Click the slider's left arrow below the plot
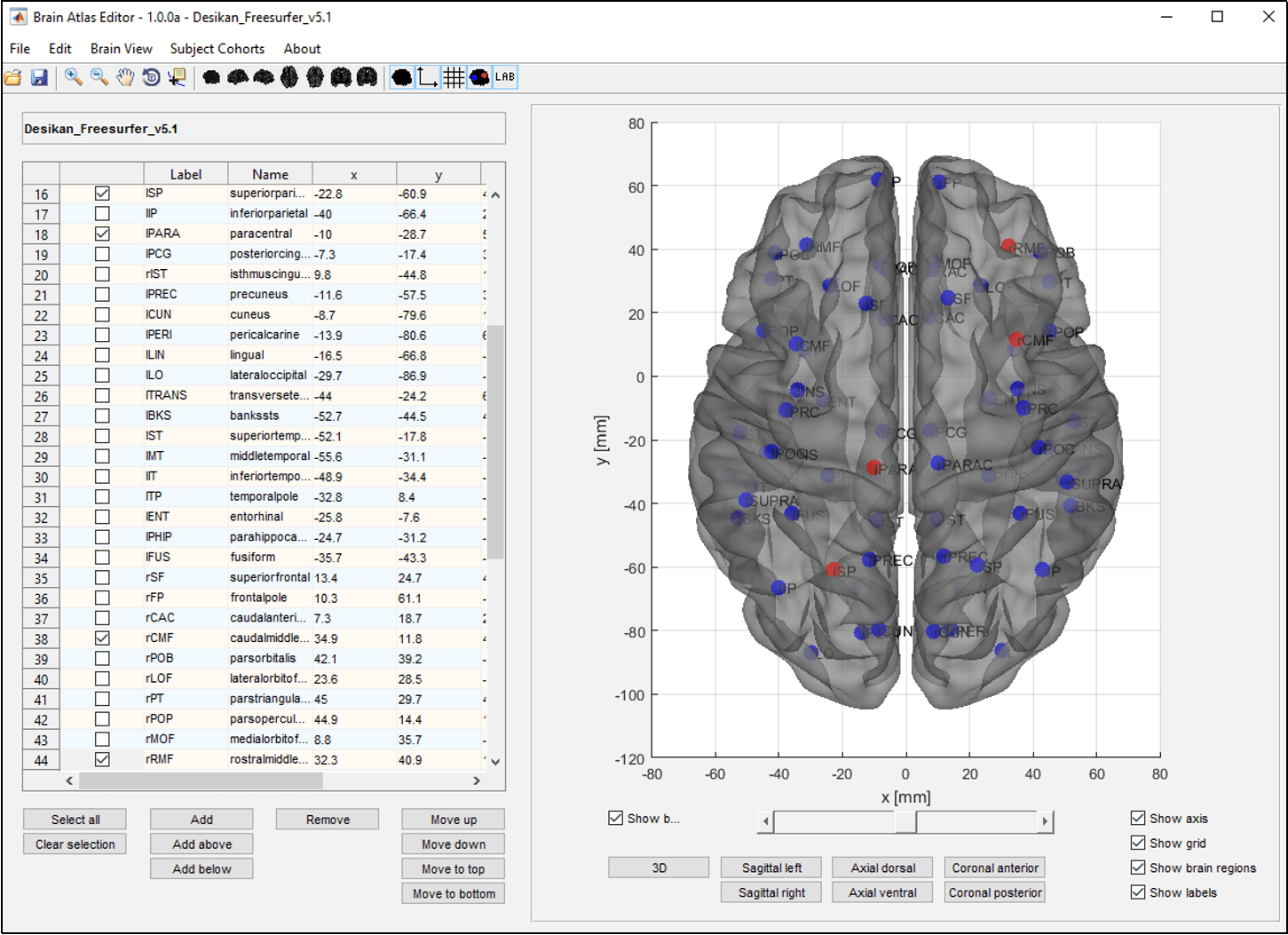Viewport: 1288px width, 935px height. [766, 821]
